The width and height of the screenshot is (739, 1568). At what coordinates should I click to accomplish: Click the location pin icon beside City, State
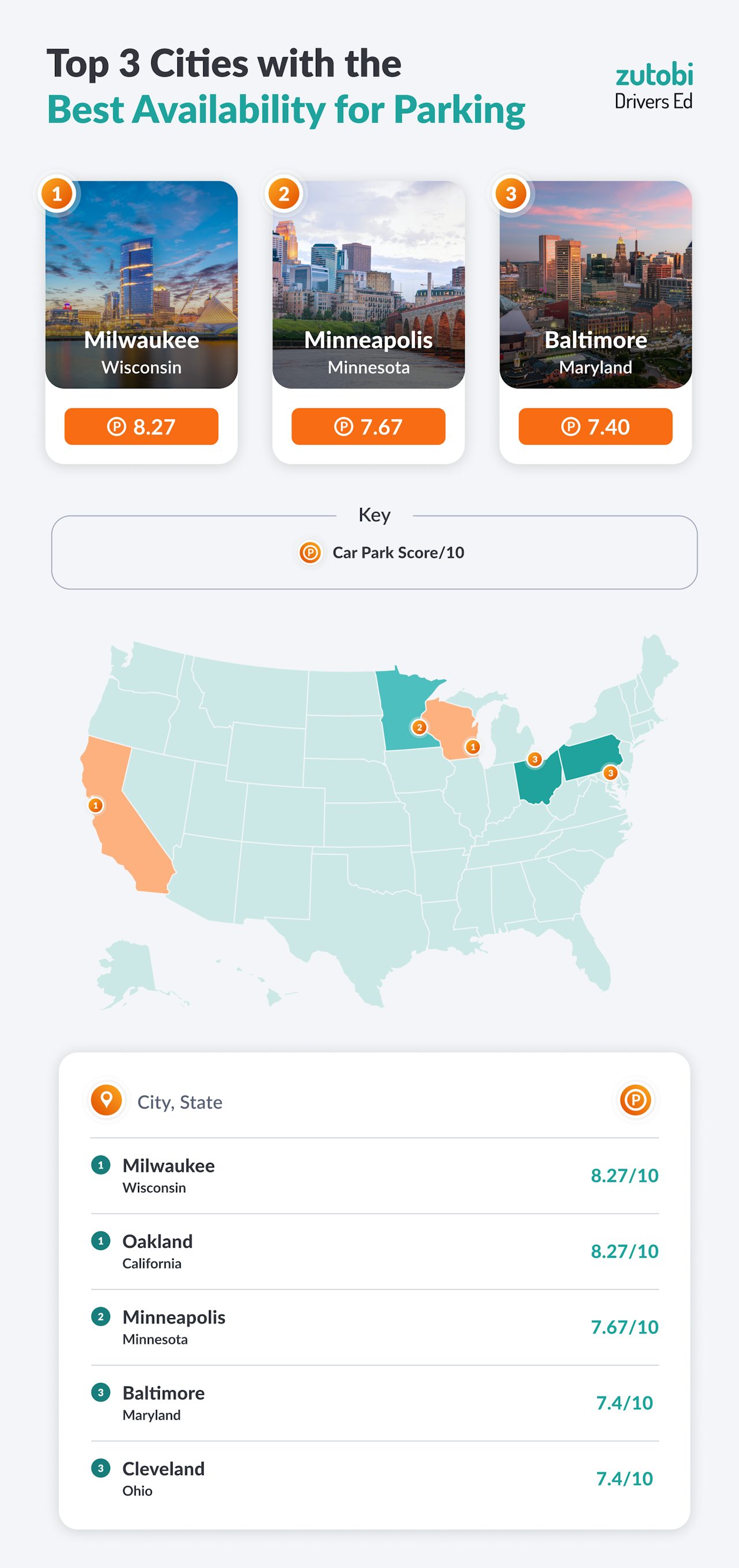pyautogui.click(x=107, y=1100)
